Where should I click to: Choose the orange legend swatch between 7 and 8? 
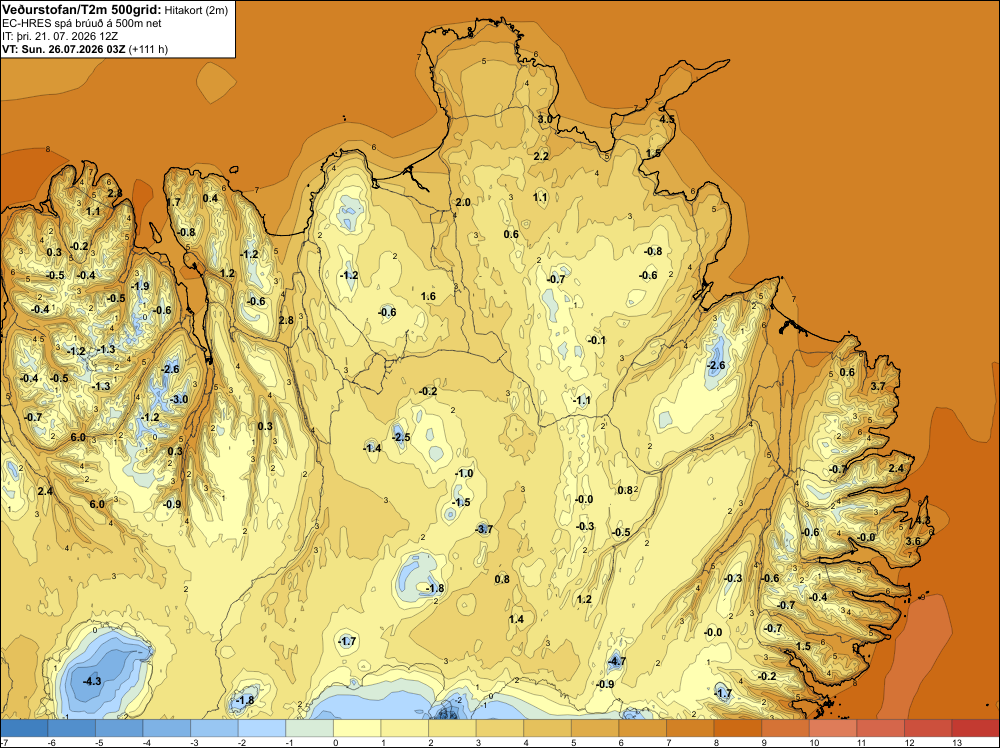tap(690, 728)
